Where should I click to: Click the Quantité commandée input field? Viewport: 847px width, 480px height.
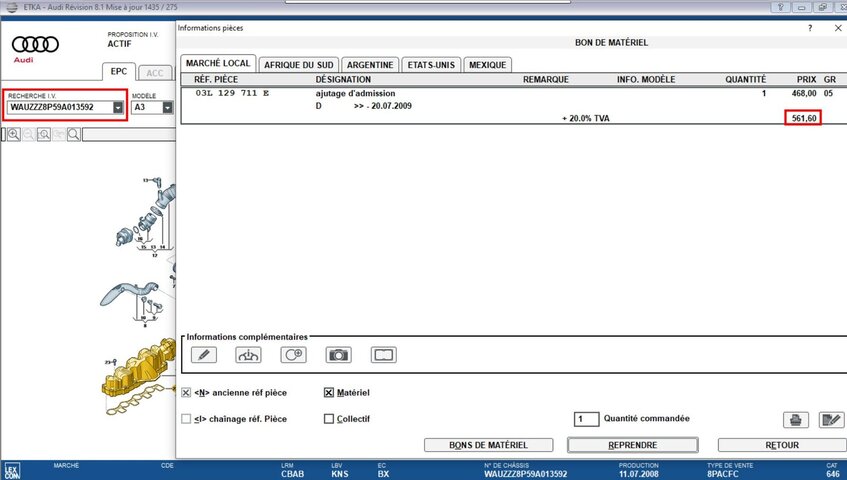(586, 419)
